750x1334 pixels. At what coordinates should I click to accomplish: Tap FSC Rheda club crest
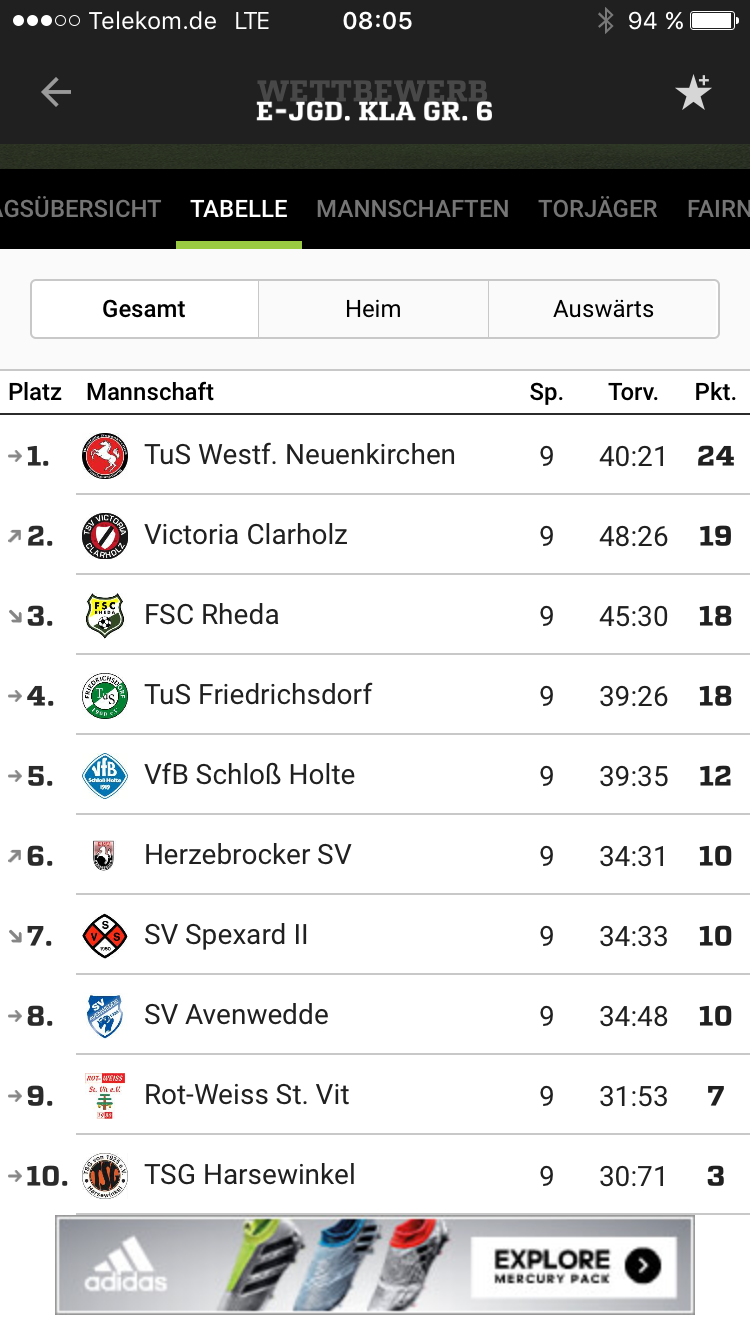coord(105,616)
